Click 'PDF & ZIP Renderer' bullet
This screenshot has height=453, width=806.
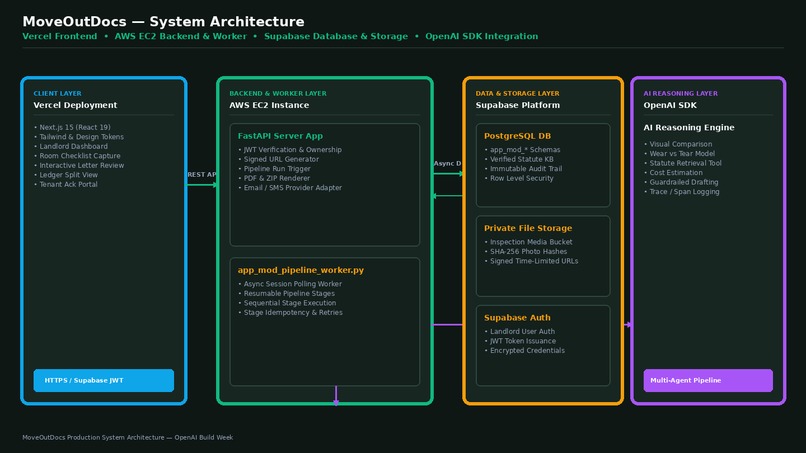[x=274, y=178]
